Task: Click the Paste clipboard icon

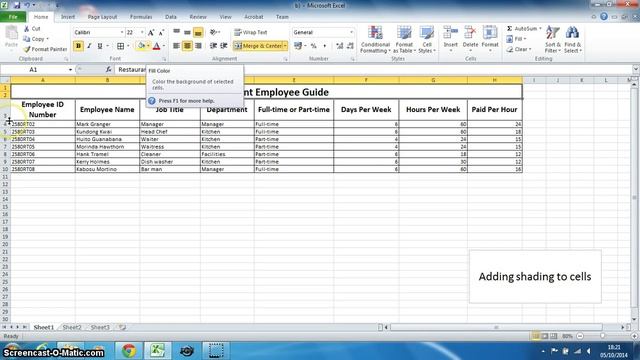Action: pyautogui.click(x=11, y=34)
